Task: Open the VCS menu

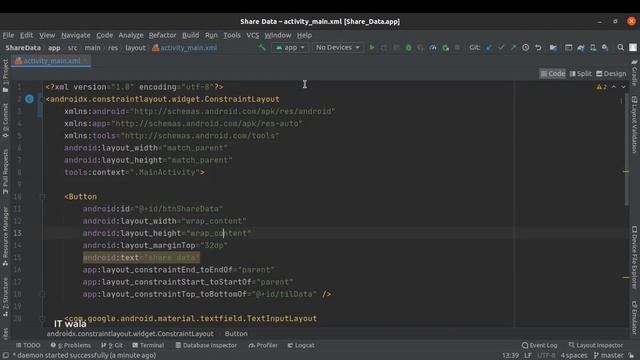Action: tap(252, 35)
